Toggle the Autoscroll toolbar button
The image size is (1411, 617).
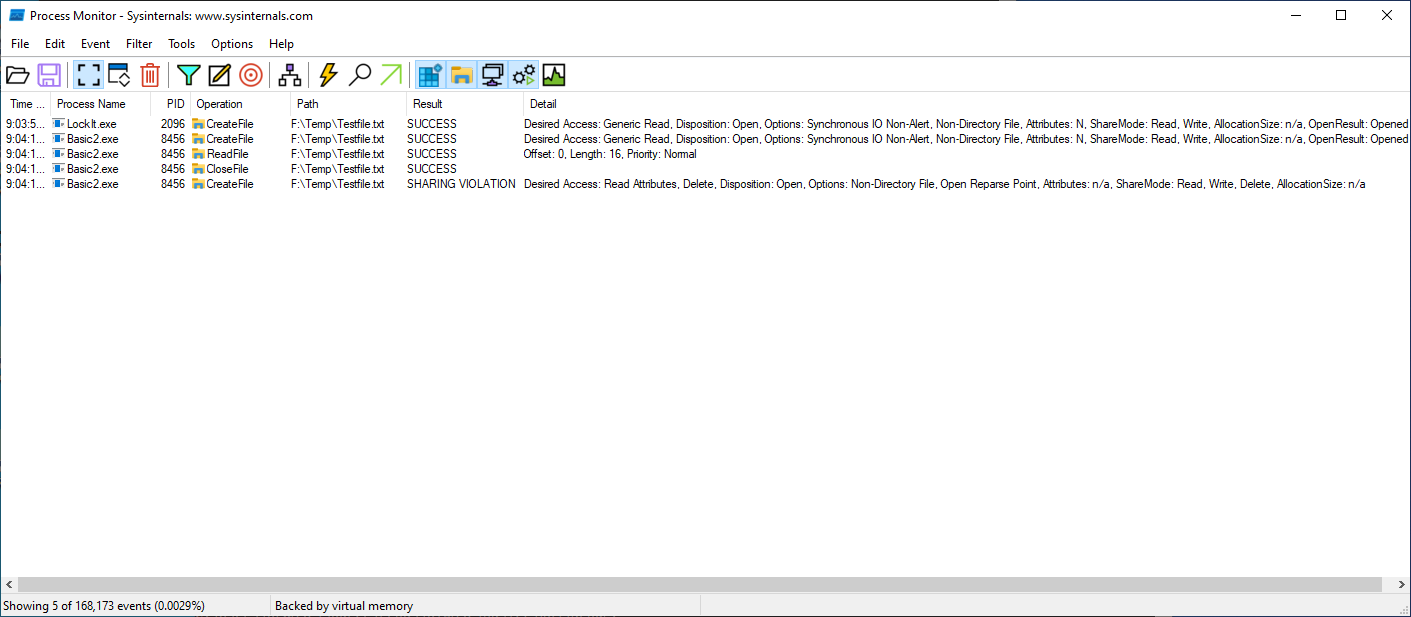(119, 75)
